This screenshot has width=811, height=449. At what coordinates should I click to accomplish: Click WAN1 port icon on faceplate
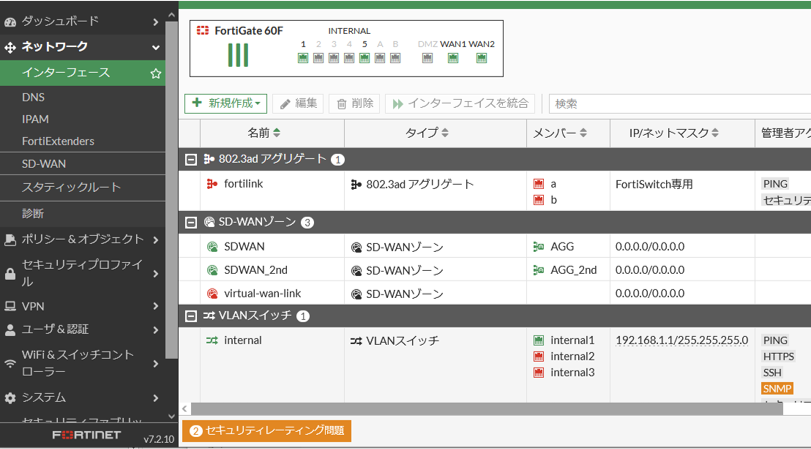(453, 58)
